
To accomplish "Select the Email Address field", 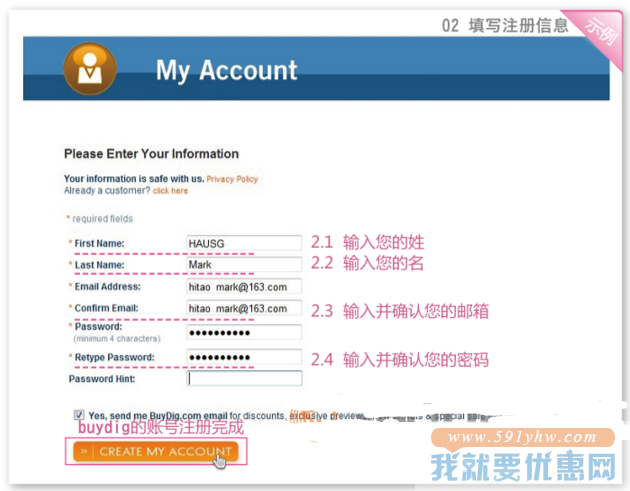I will pos(244,286).
